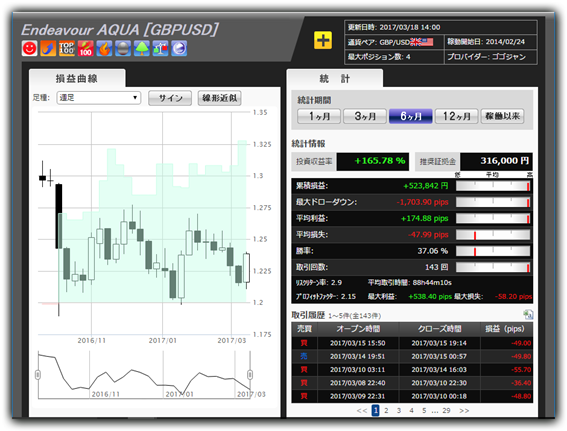Click the yellow plus add button

[323, 40]
